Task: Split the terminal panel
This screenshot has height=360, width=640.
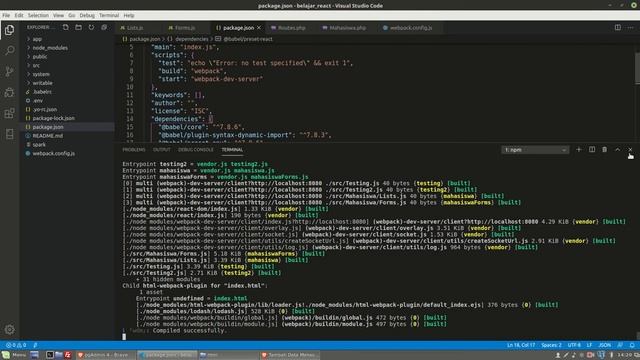Action: point(591,149)
